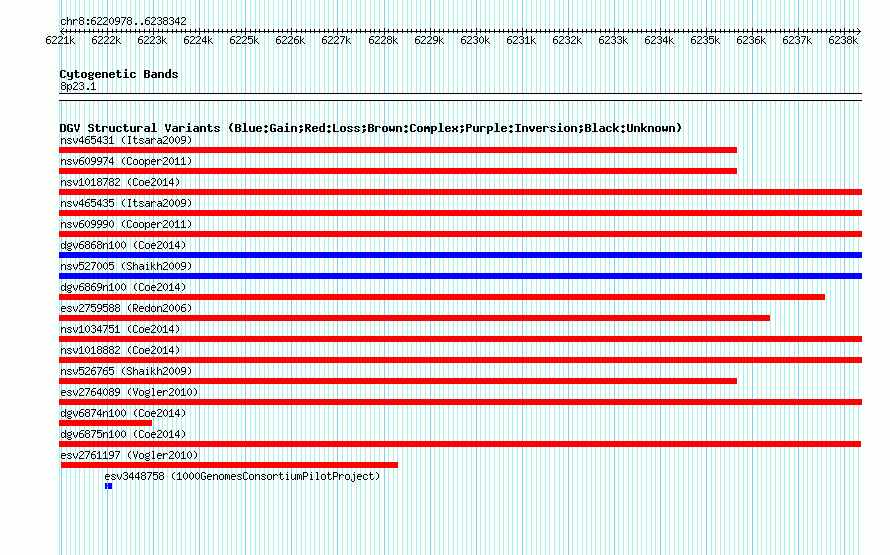The image size is (890, 555).
Task: Click the 6236k ruler label
Action: (x=751, y=40)
